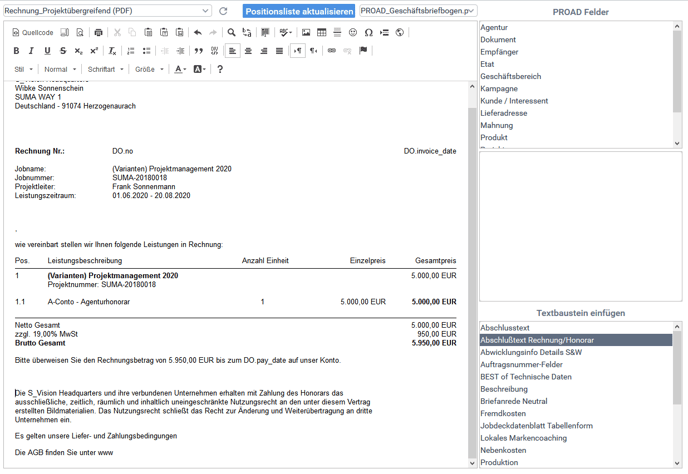Viewport: 688px width, 474px height.
Task: Click the Quellcode source view button
Action: tap(33, 33)
